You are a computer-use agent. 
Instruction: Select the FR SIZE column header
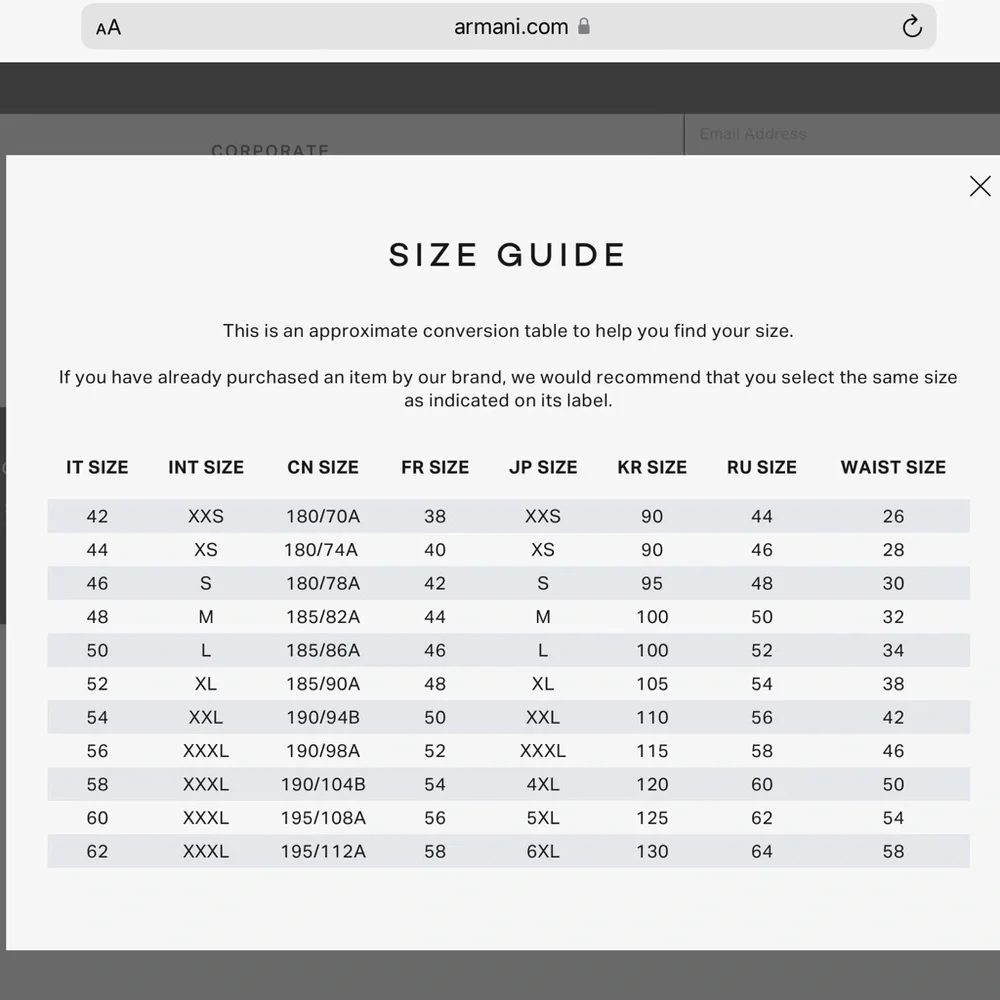coord(435,467)
